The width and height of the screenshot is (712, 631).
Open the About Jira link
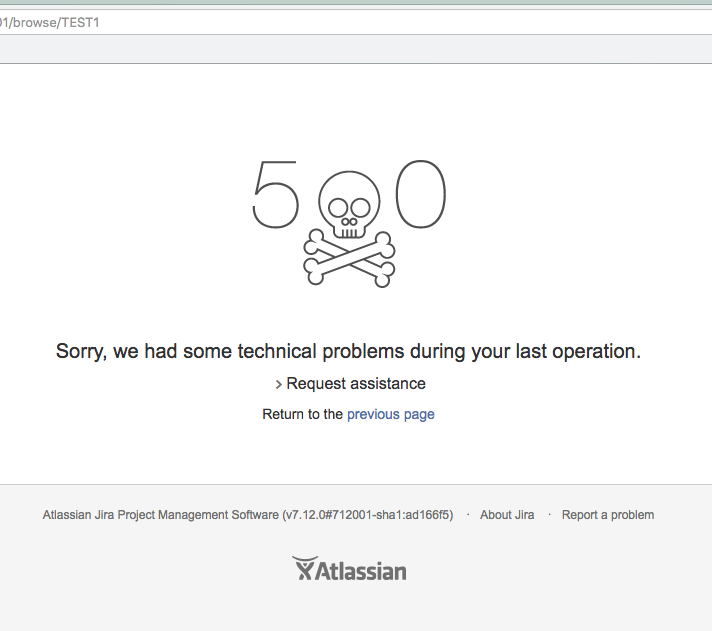click(507, 515)
